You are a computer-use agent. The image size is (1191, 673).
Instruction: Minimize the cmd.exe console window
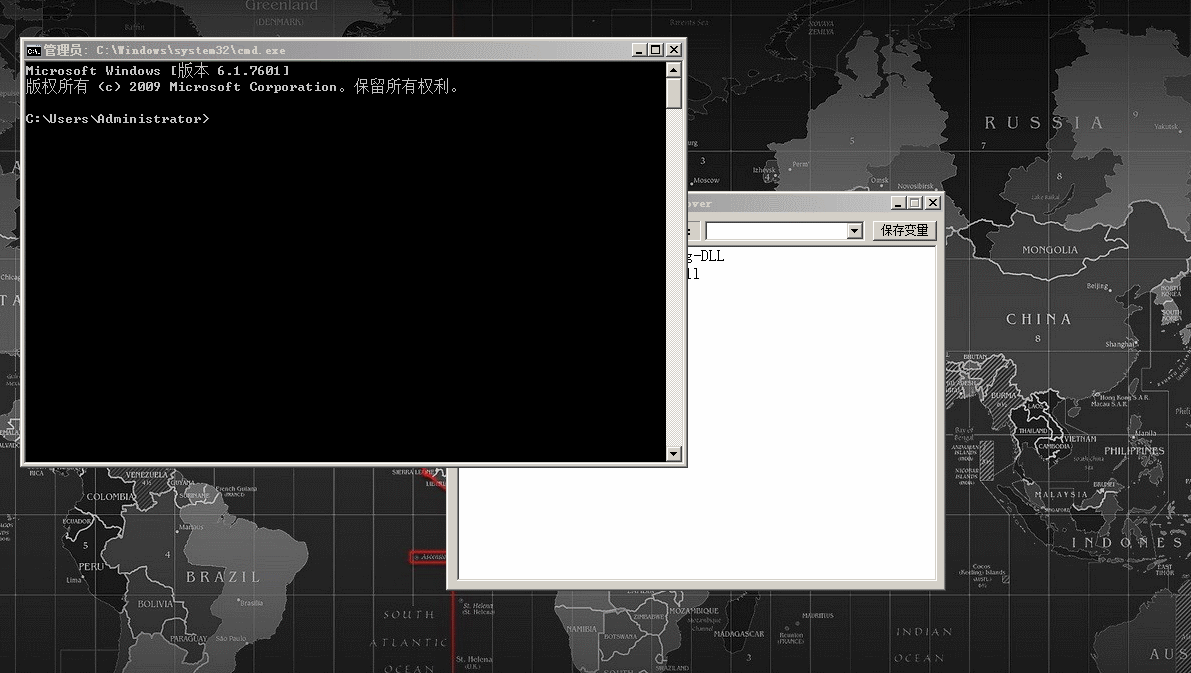639,49
